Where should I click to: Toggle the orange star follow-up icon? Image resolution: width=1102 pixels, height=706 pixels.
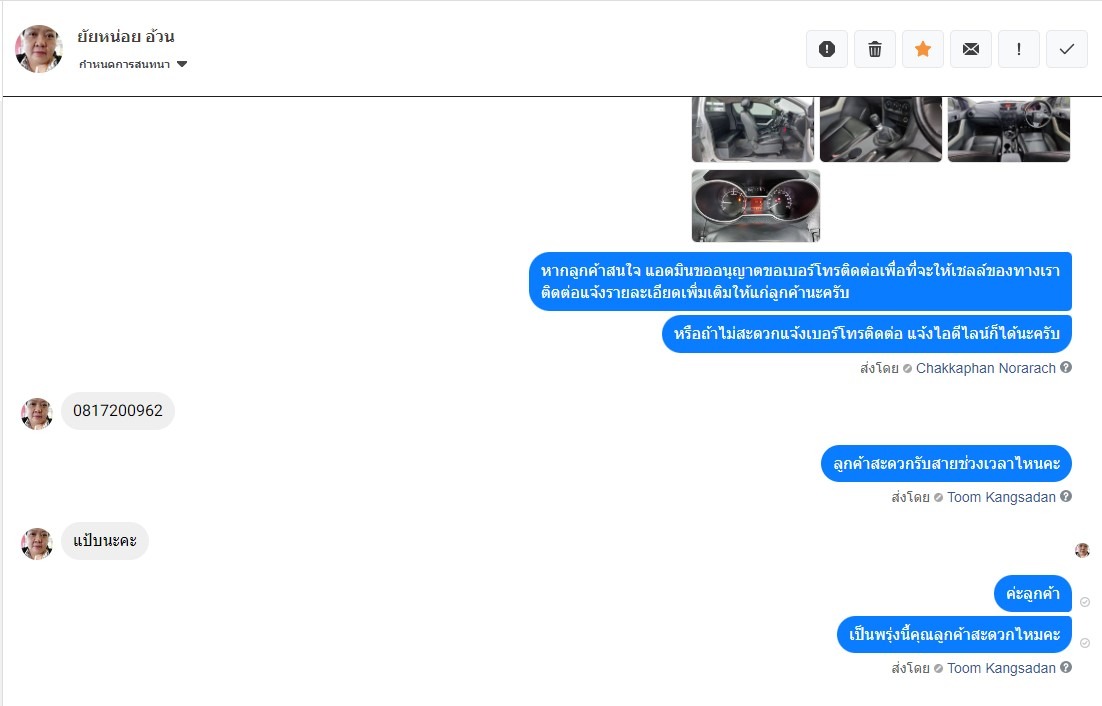coord(923,49)
